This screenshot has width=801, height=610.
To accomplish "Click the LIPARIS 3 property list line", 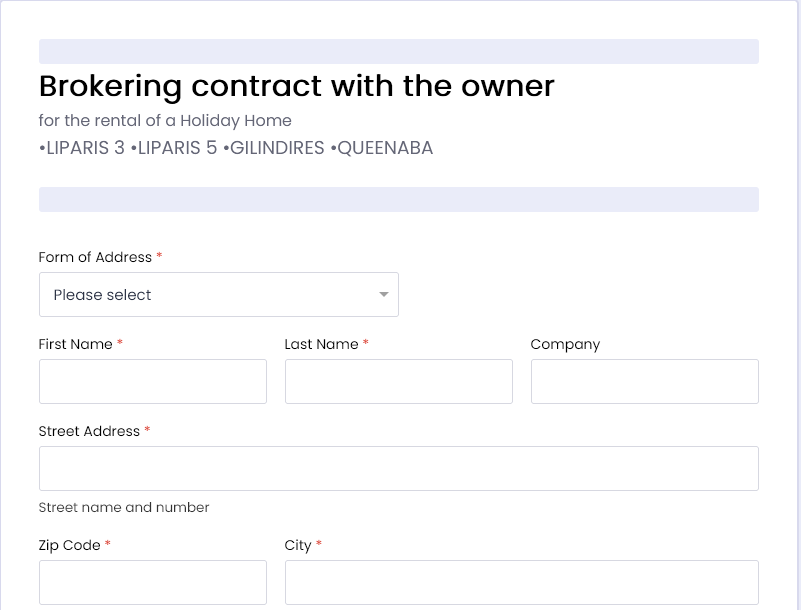I will (236, 148).
